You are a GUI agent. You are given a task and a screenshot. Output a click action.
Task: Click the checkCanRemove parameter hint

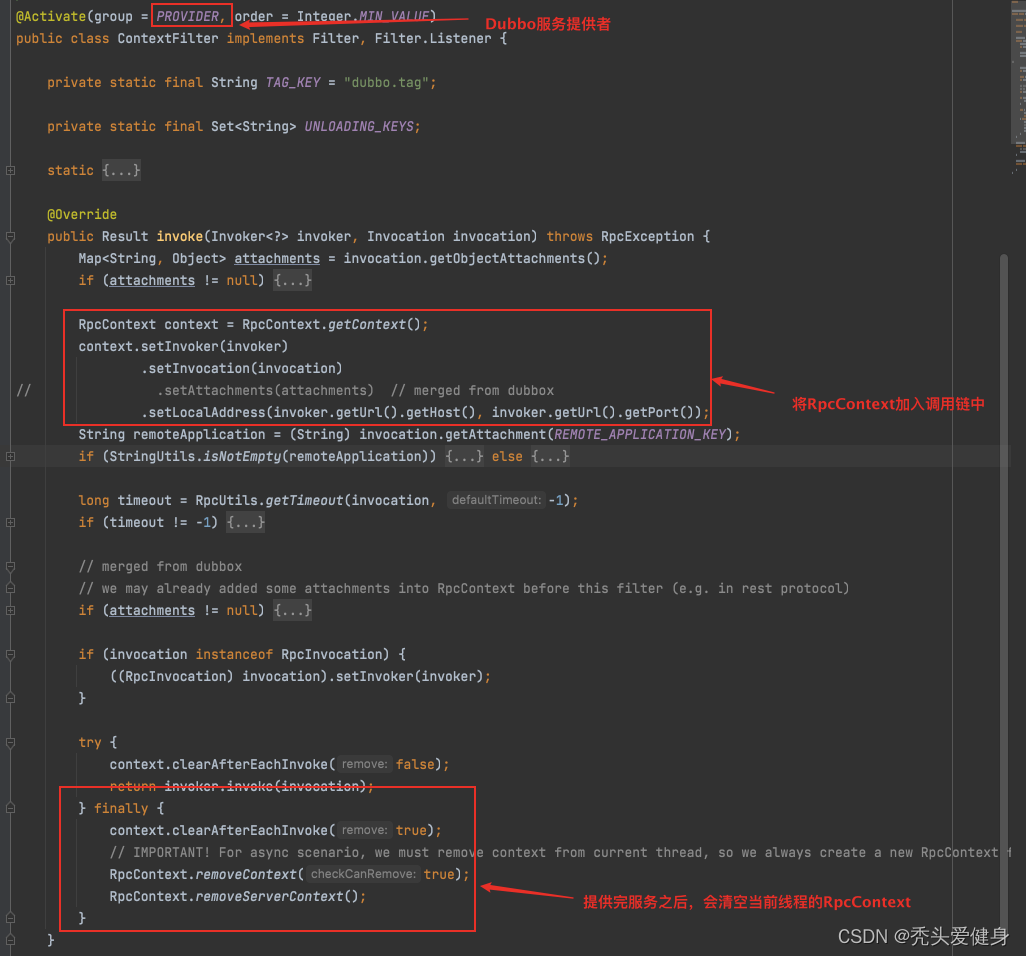click(x=362, y=875)
